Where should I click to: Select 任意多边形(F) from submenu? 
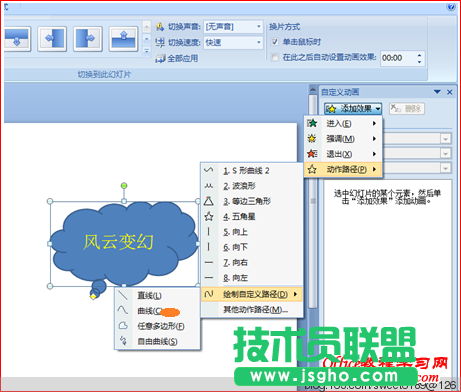coord(157,326)
